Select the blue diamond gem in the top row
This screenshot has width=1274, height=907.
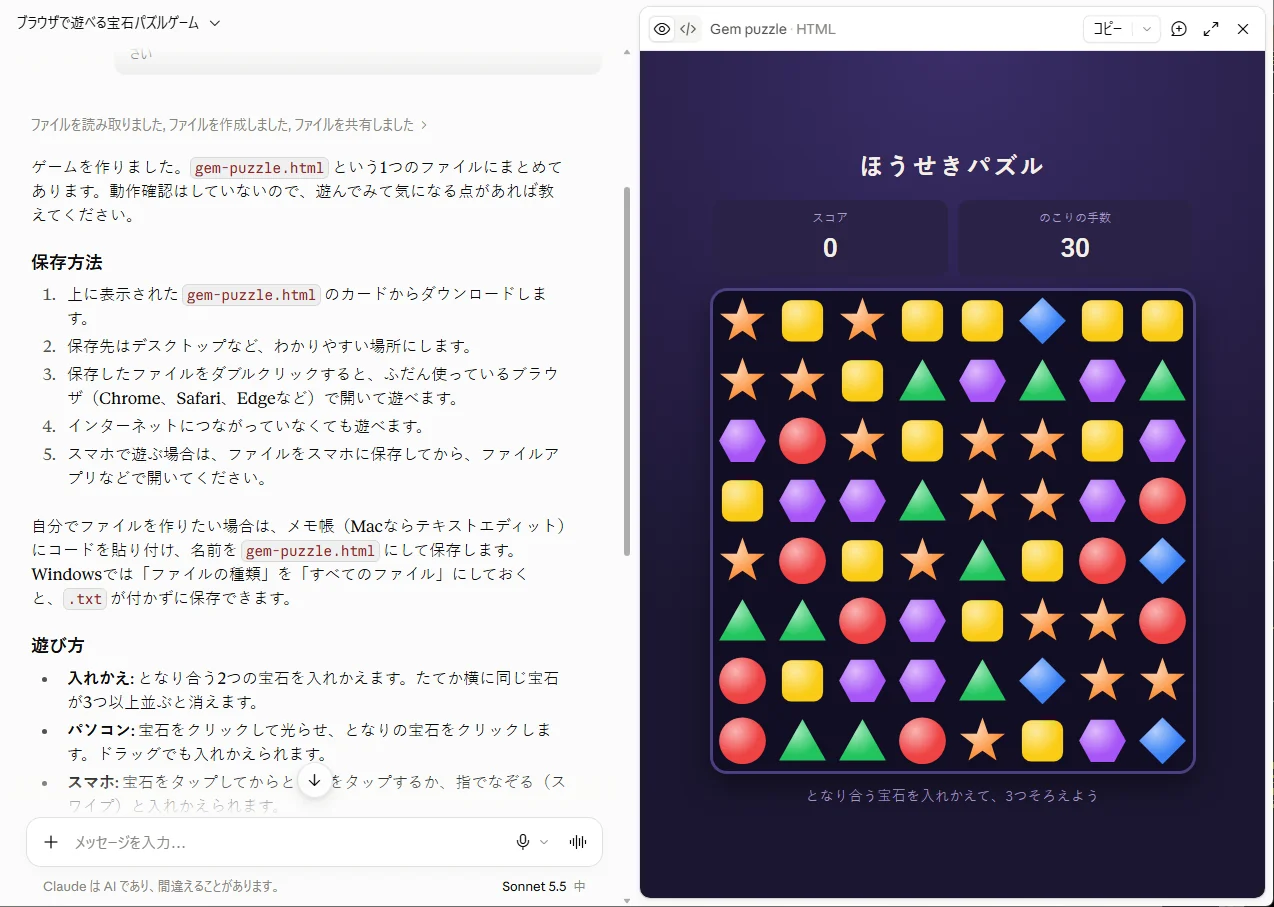click(x=1042, y=321)
